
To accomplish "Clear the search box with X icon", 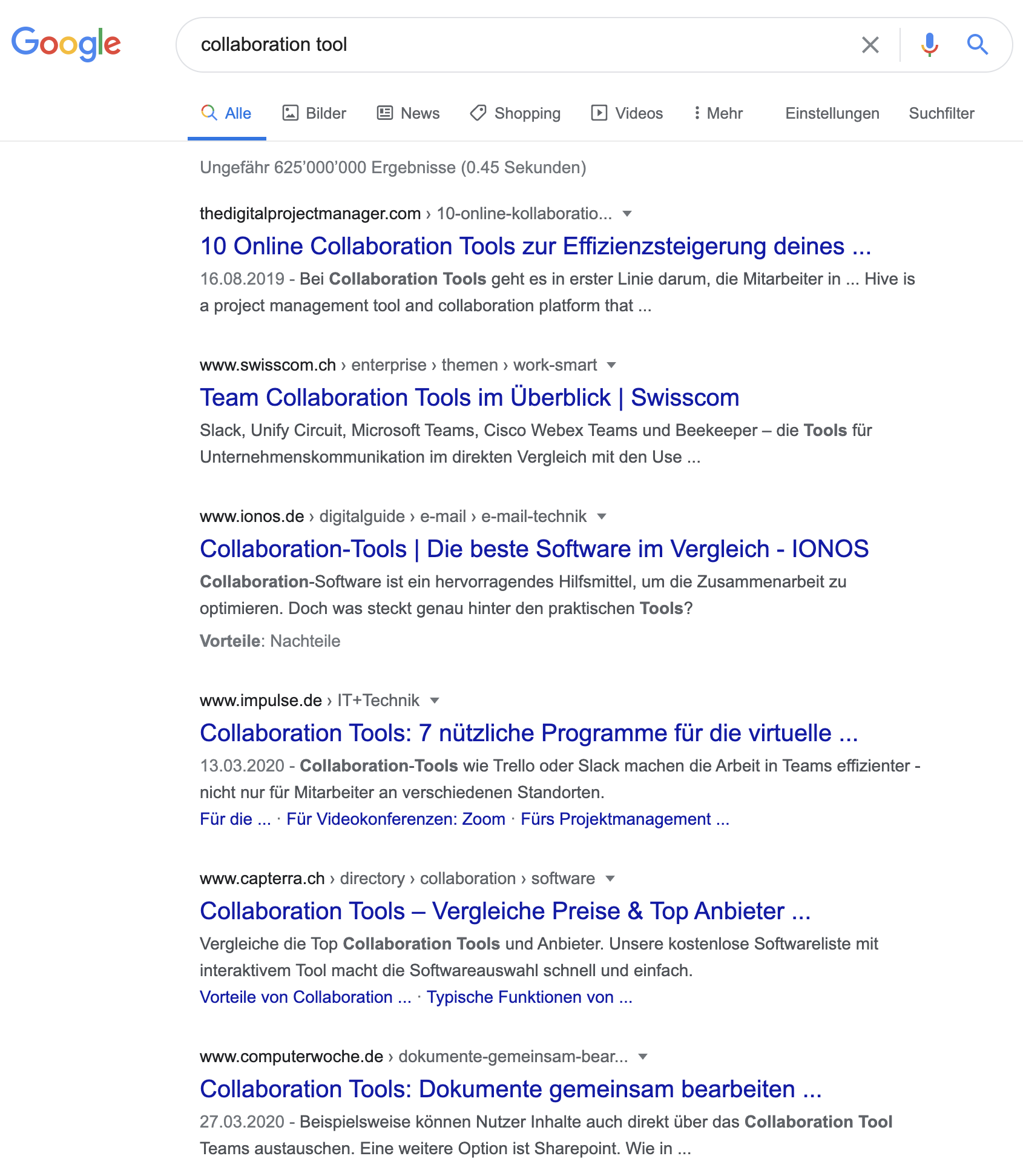I will tap(870, 45).
